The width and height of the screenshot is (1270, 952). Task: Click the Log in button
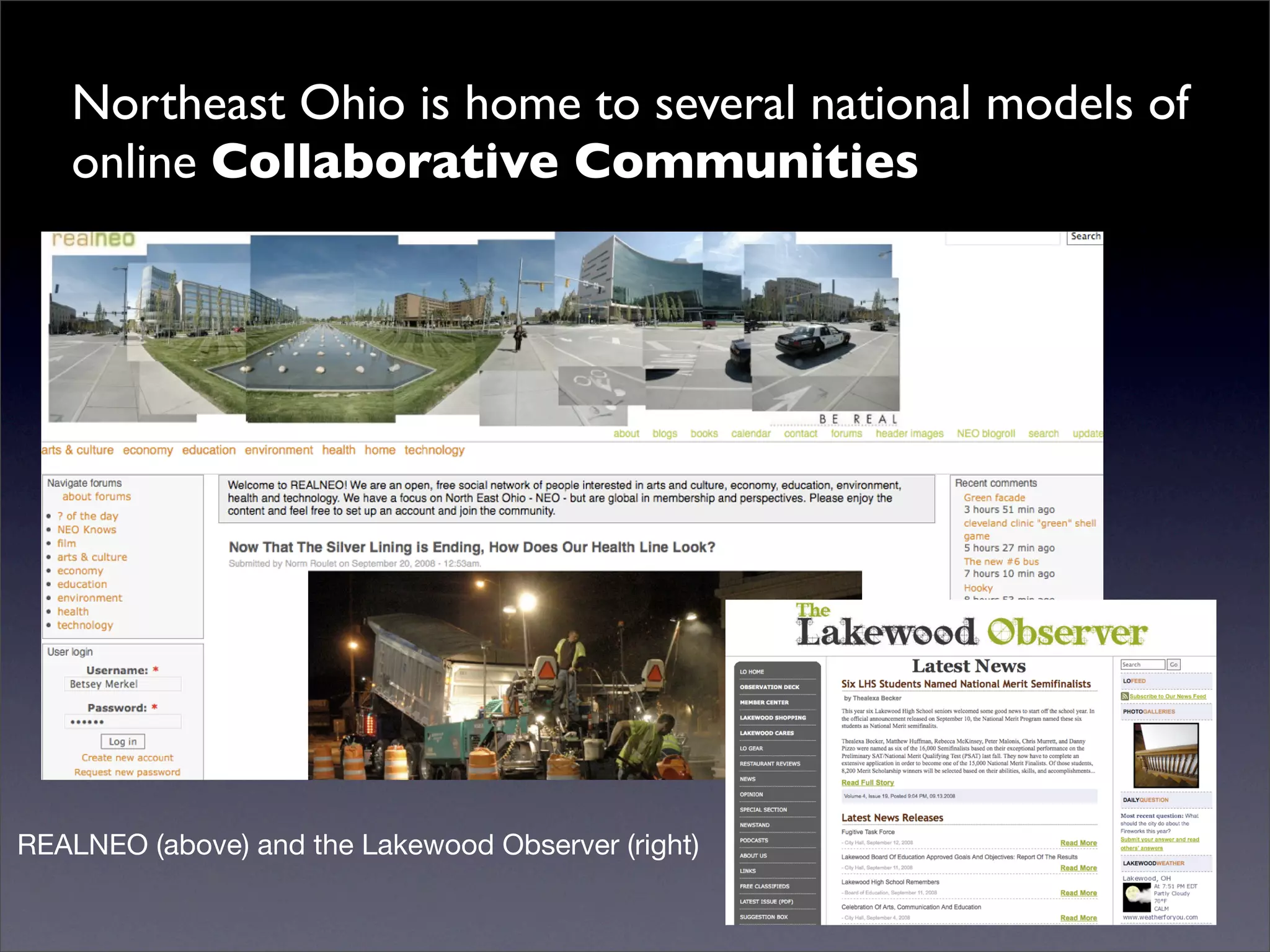123,741
